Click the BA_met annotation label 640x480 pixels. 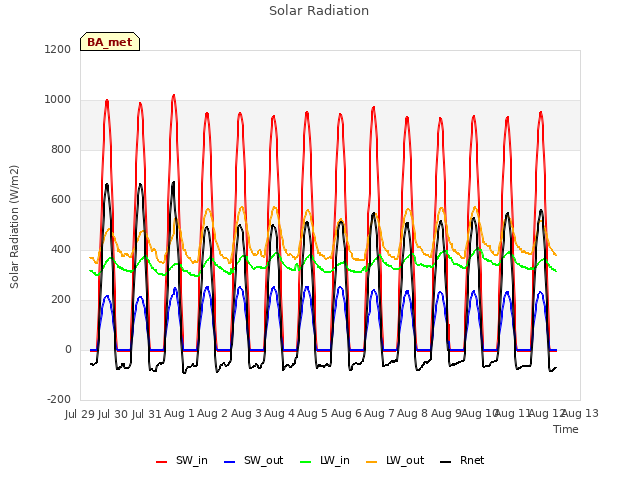point(110,42)
